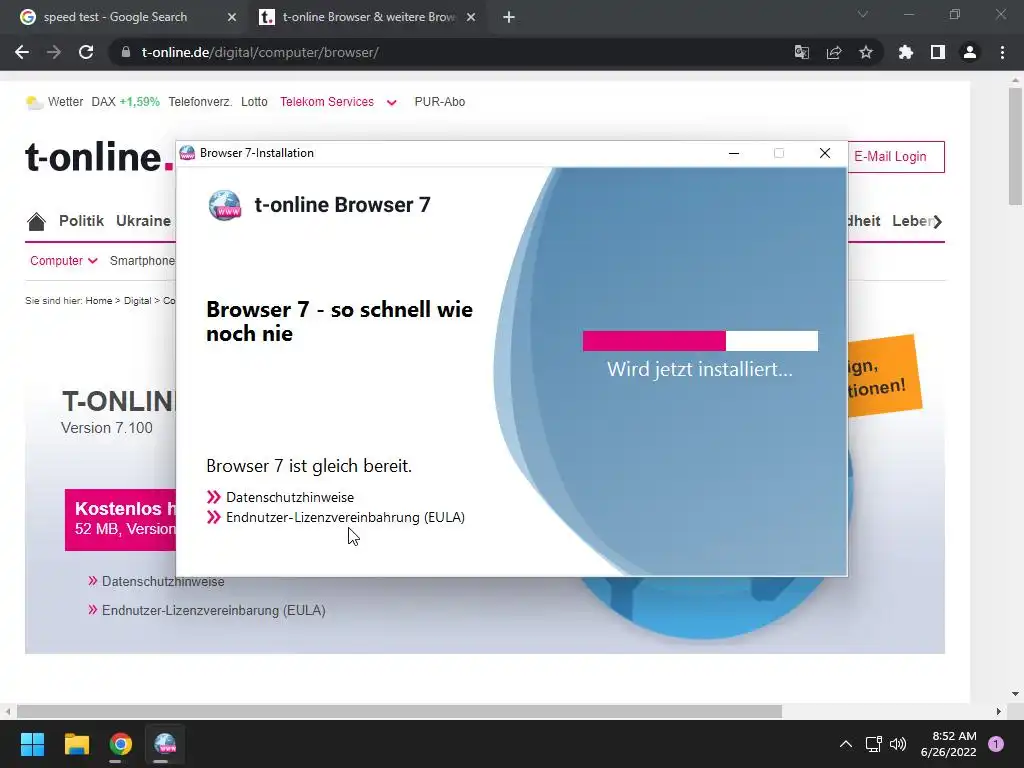View site info via the padlock icon
The height and width of the screenshot is (768, 1024).
click(126, 52)
